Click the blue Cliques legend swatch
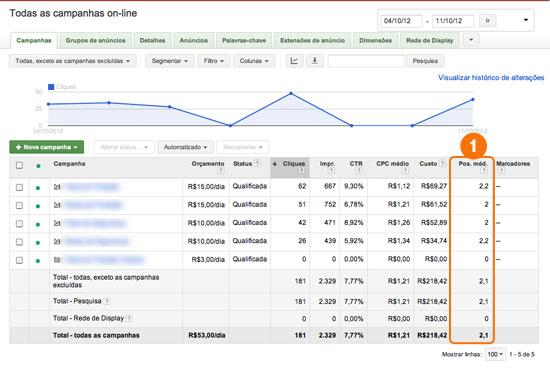550x368 pixels. click(x=51, y=87)
